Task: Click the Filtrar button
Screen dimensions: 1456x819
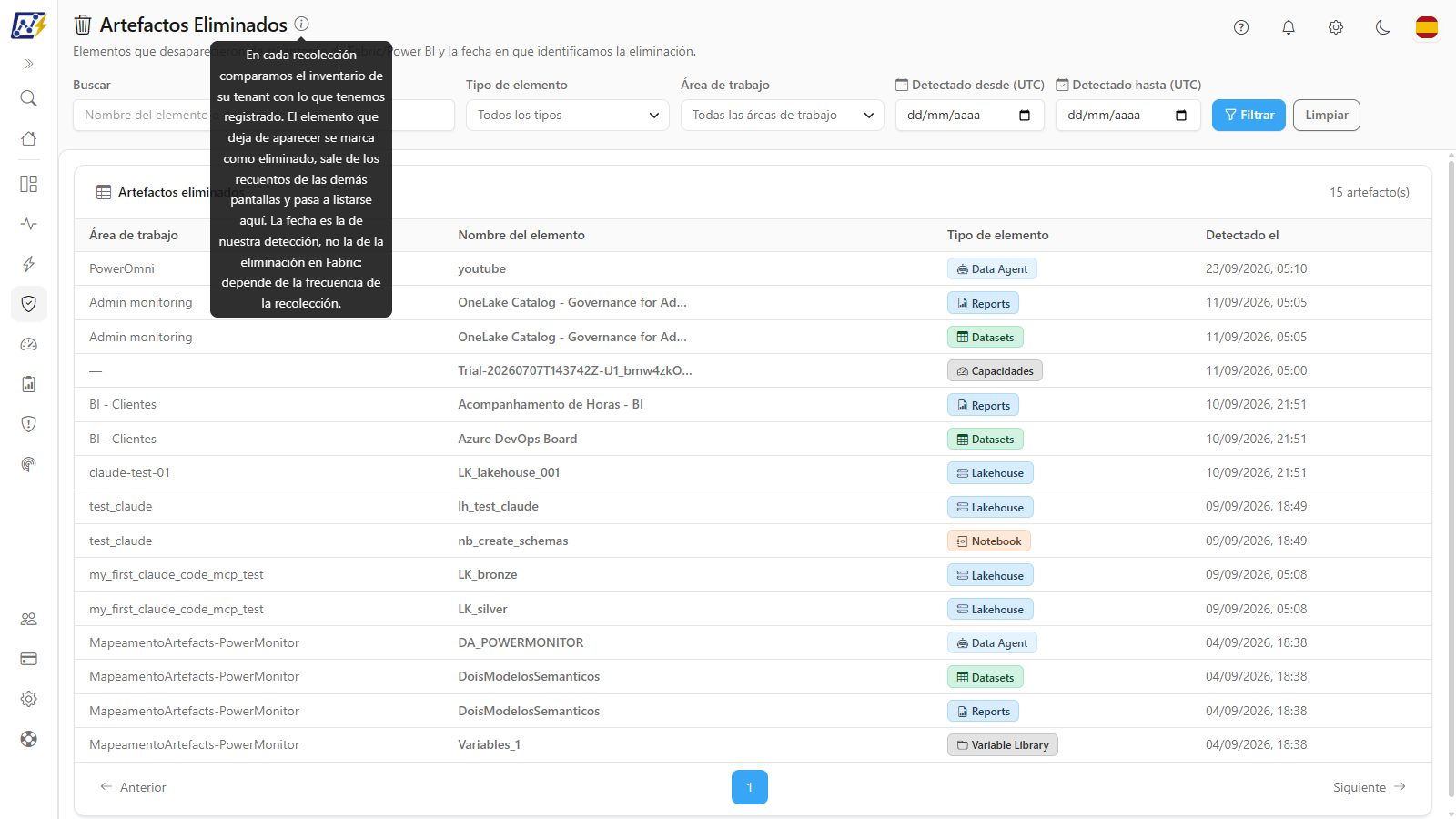Action: (1249, 116)
